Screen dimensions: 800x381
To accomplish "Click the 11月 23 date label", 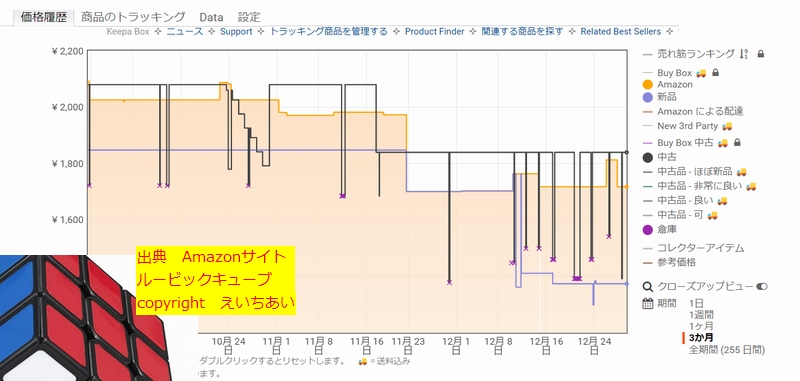I will coord(409,345).
